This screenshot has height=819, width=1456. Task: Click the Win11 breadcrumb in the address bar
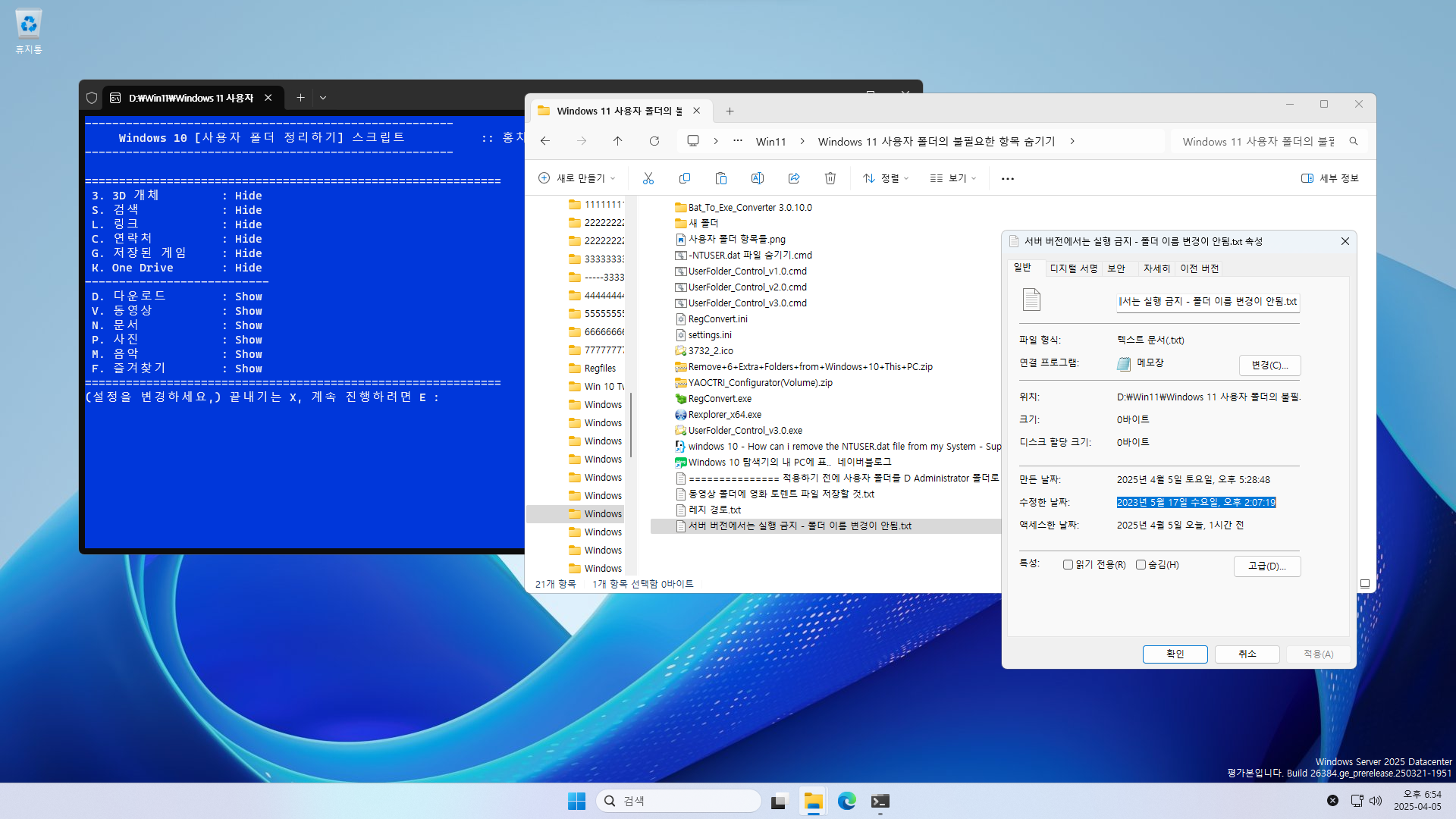[x=770, y=142]
